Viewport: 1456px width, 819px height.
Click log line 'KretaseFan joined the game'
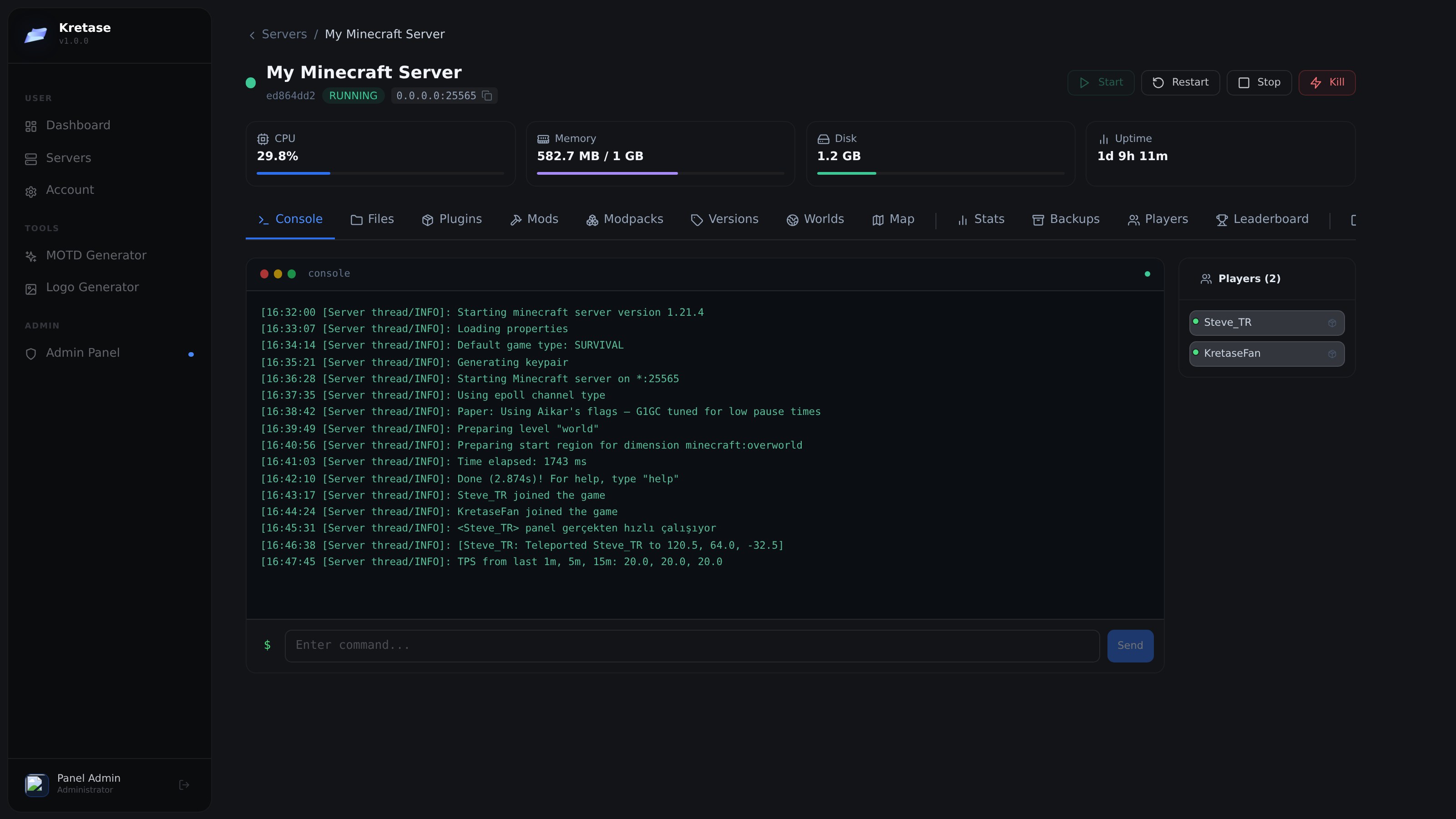pyautogui.click(x=439, y=512)
